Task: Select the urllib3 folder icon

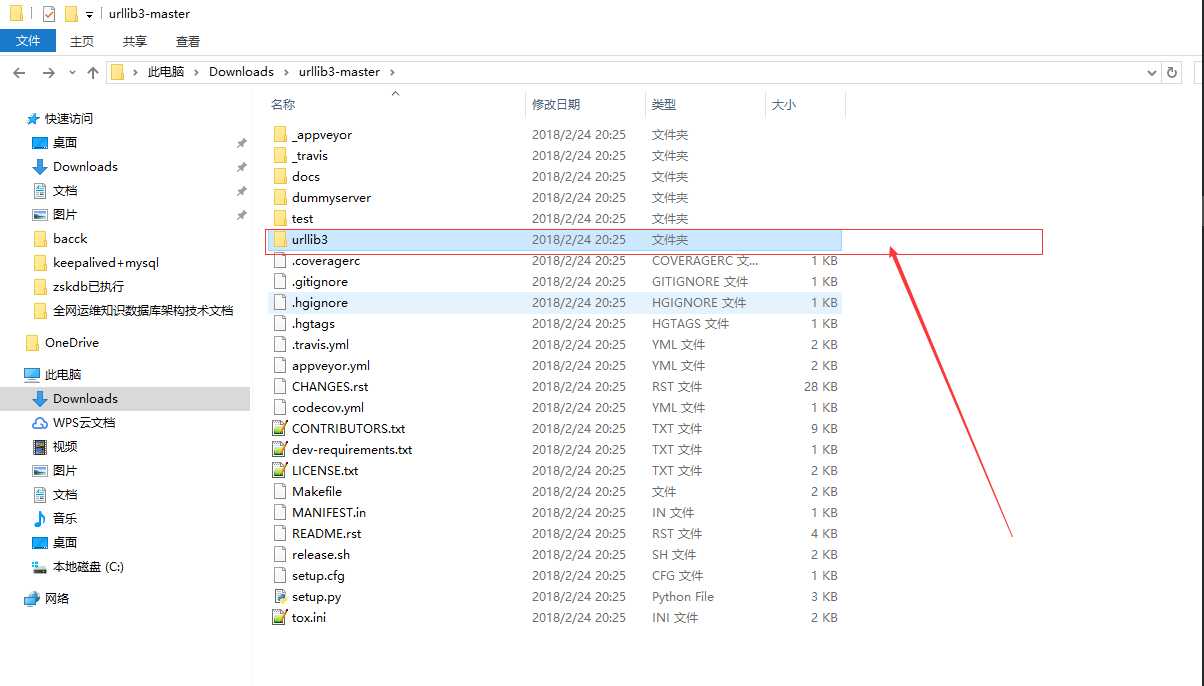Action: [x=280, y=239]
